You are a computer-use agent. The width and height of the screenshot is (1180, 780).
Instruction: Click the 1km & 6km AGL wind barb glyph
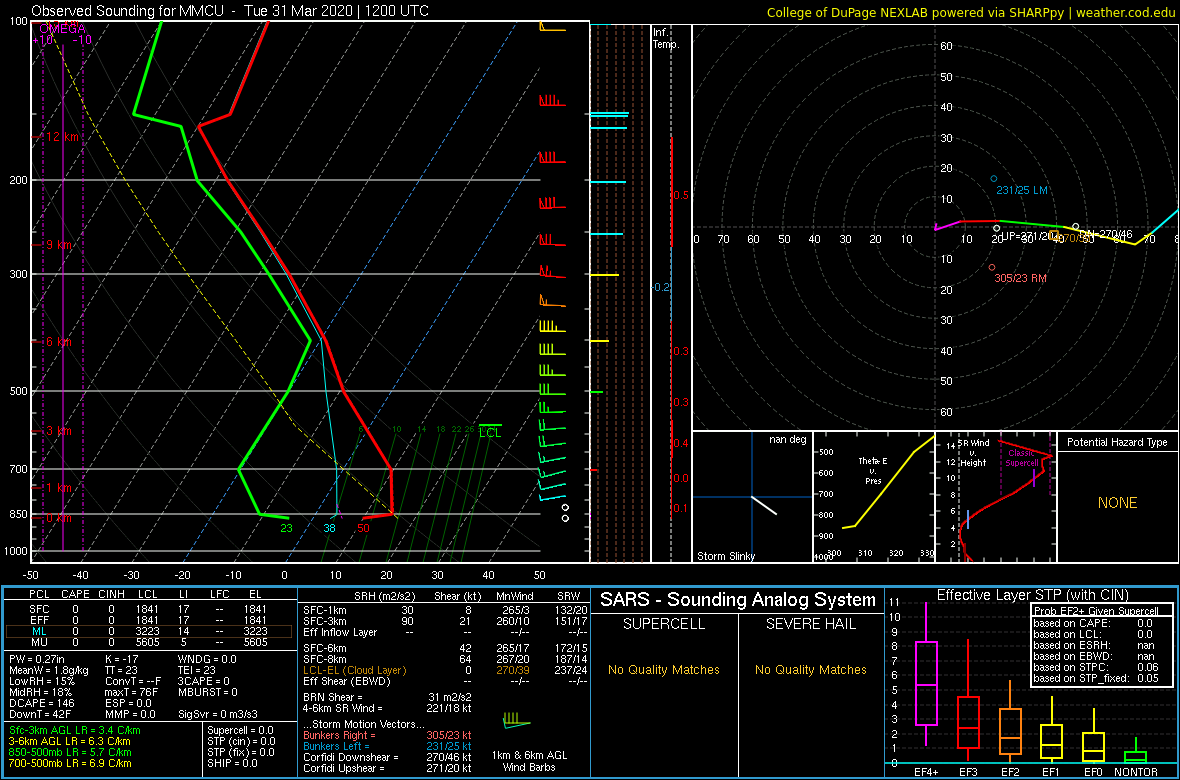tap(516, 721)
